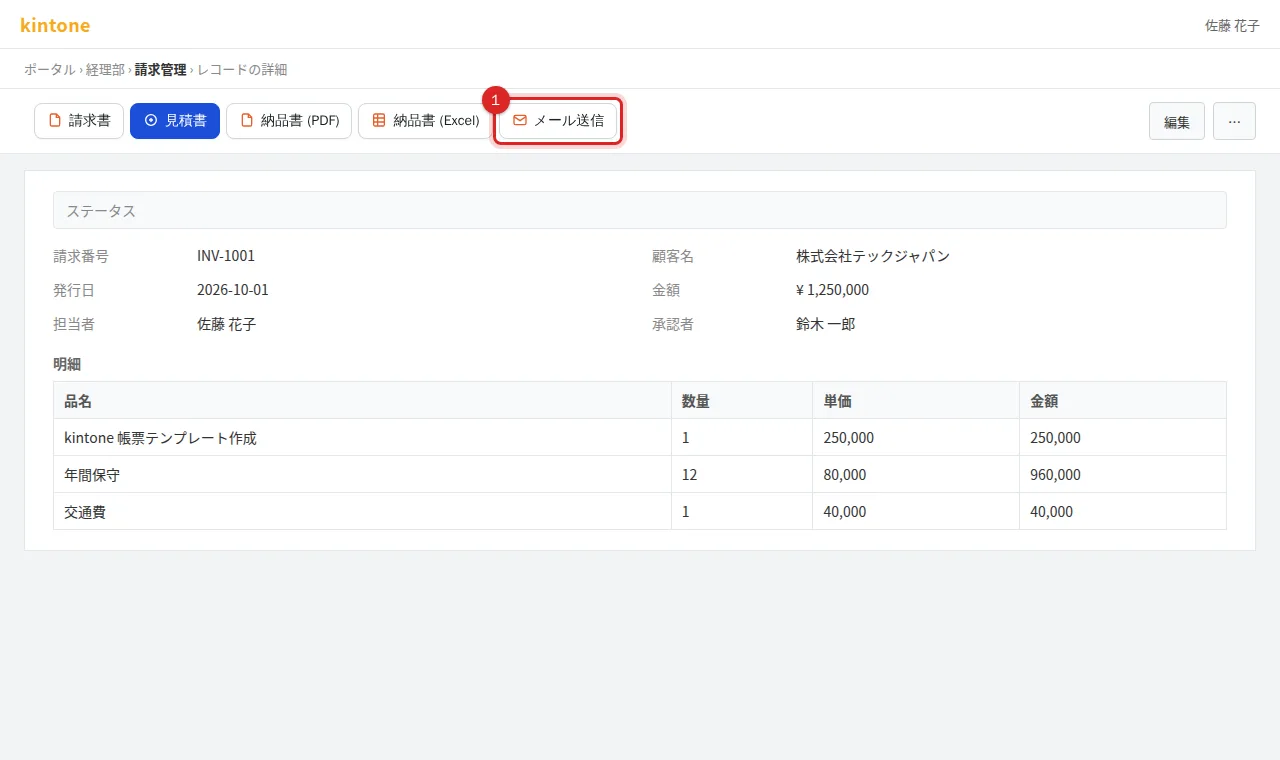Open the 佐藤 花子 user menu in the header
The width and height of the screenshot is (1280, 760).
pyautogui.click(x=1232, y=25)
